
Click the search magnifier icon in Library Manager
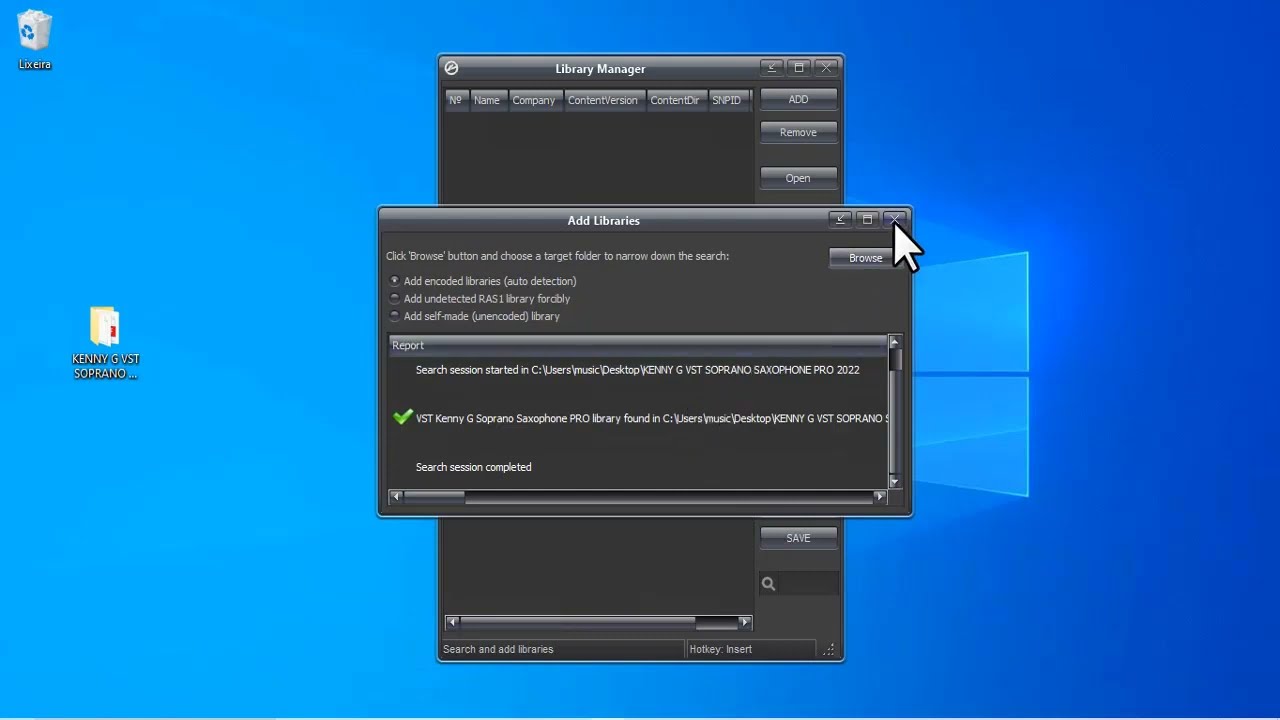pyautogui.click(x=768, y=584)
